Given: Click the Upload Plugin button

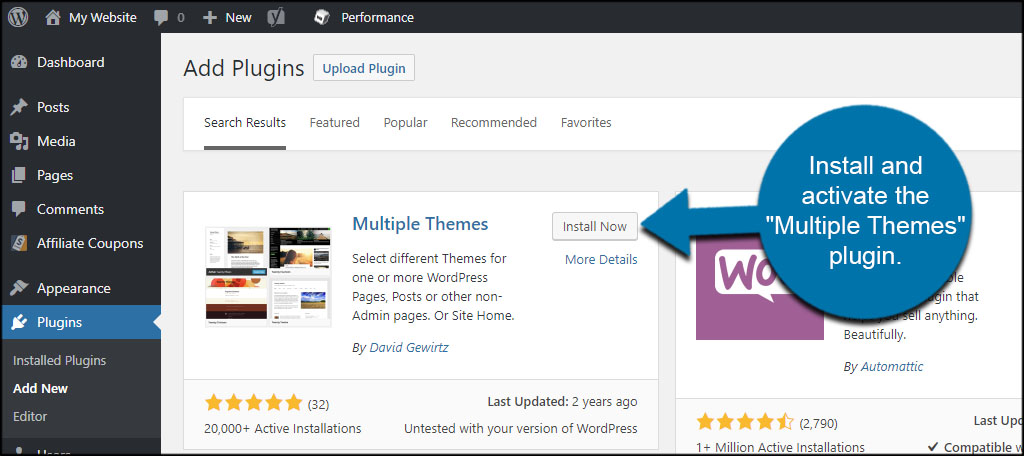Looking at the screenshot, I should (x=364, y=68).
